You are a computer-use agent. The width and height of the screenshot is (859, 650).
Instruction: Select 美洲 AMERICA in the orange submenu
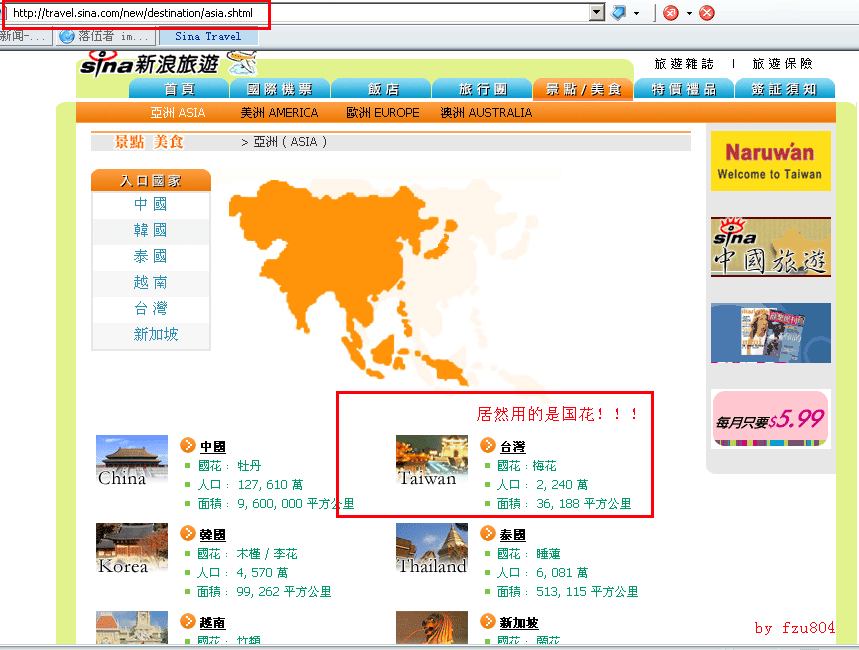(x=279, y=113)
